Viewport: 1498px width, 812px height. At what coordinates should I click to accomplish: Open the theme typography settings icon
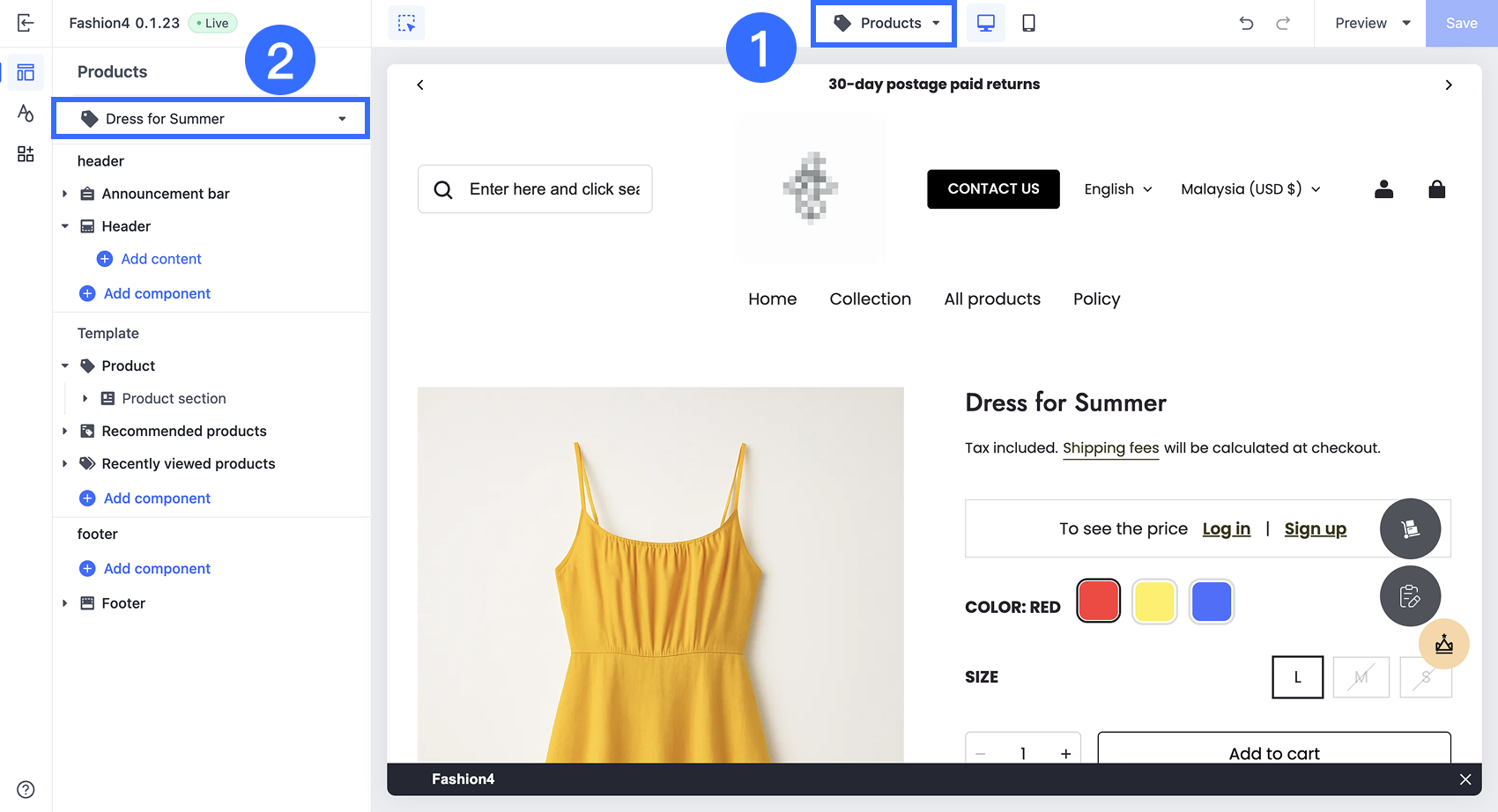pyautogui.click(x=25, y=113)
